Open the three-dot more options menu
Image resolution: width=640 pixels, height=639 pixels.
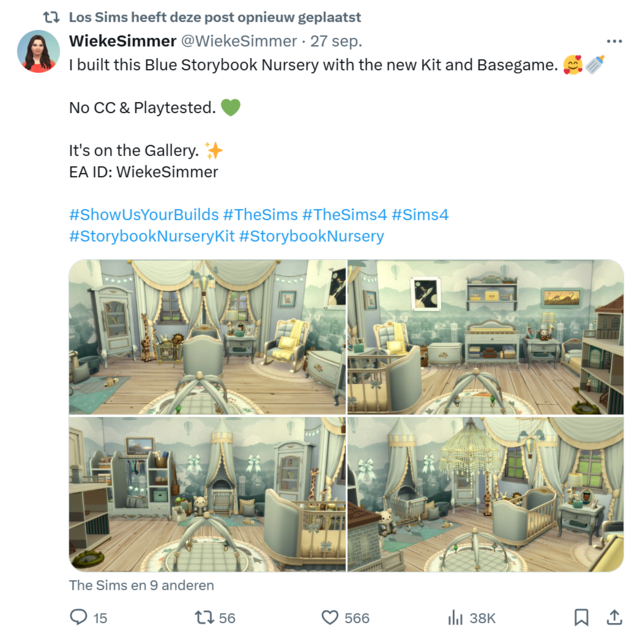[x=614, y=41]
